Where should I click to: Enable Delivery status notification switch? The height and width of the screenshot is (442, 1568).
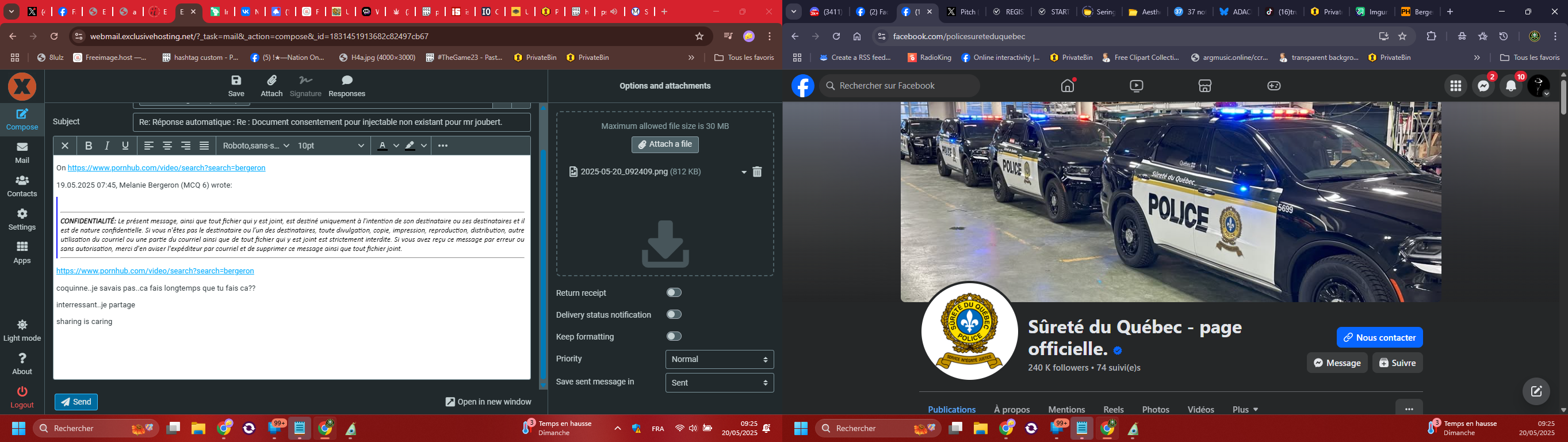[x=674, y=315]
